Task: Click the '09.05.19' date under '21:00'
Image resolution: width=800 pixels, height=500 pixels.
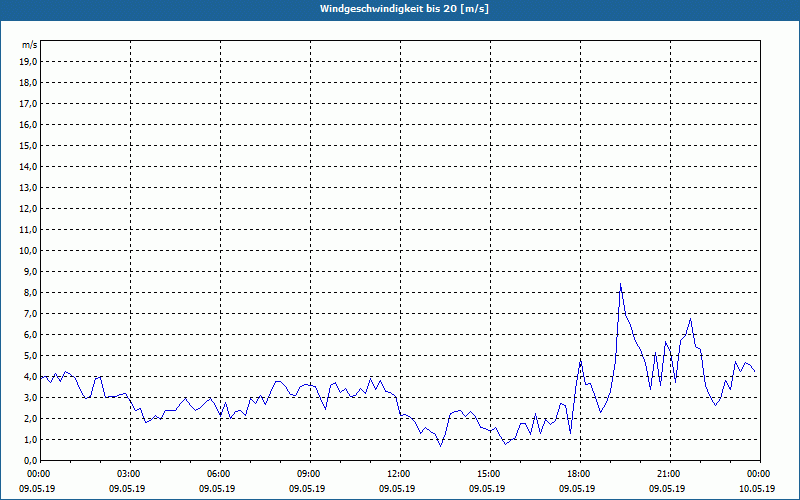Action: tap(667, 489)
